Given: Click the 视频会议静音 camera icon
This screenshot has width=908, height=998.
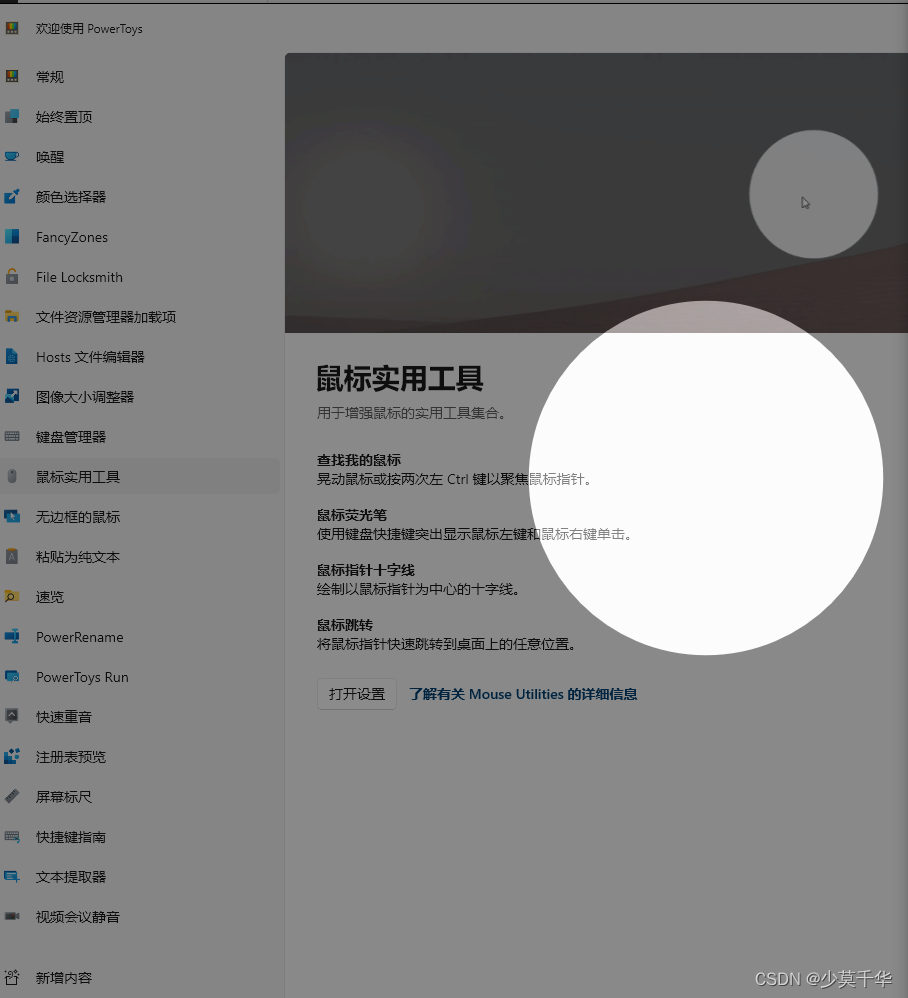Looking at the screenshot, I should pos(11,917).
